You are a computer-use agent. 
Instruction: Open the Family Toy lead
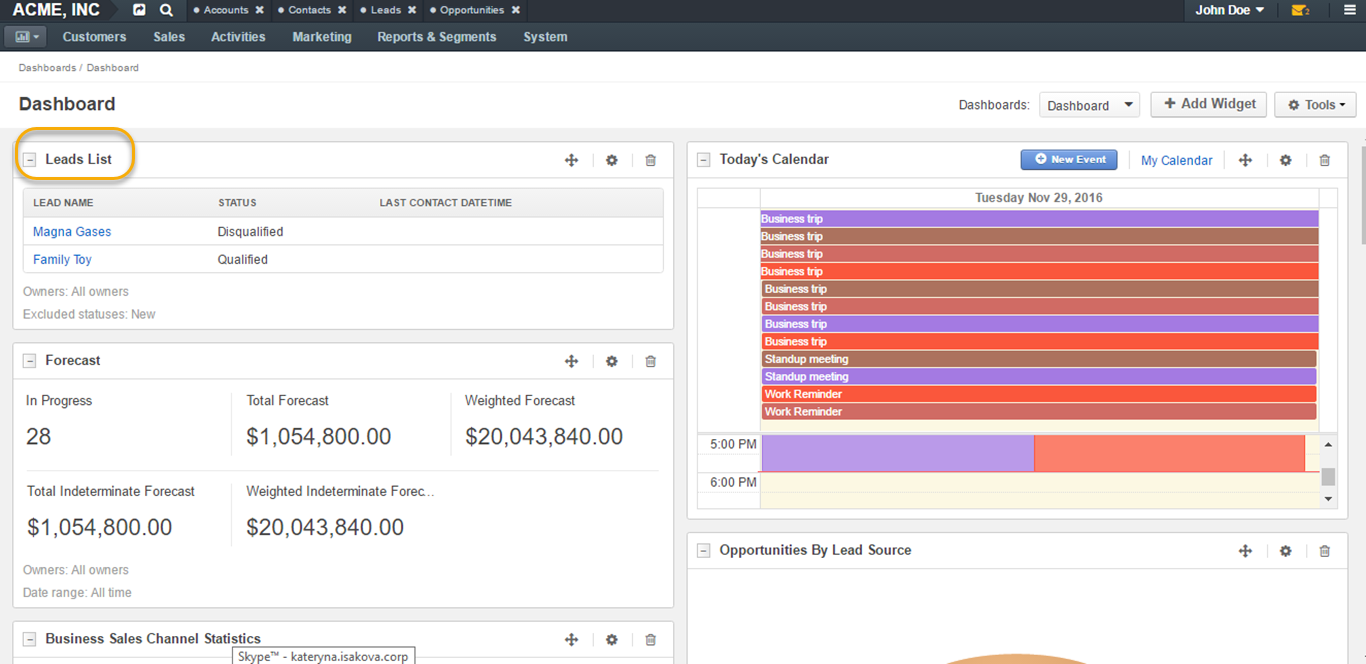(x=62, y=260)
